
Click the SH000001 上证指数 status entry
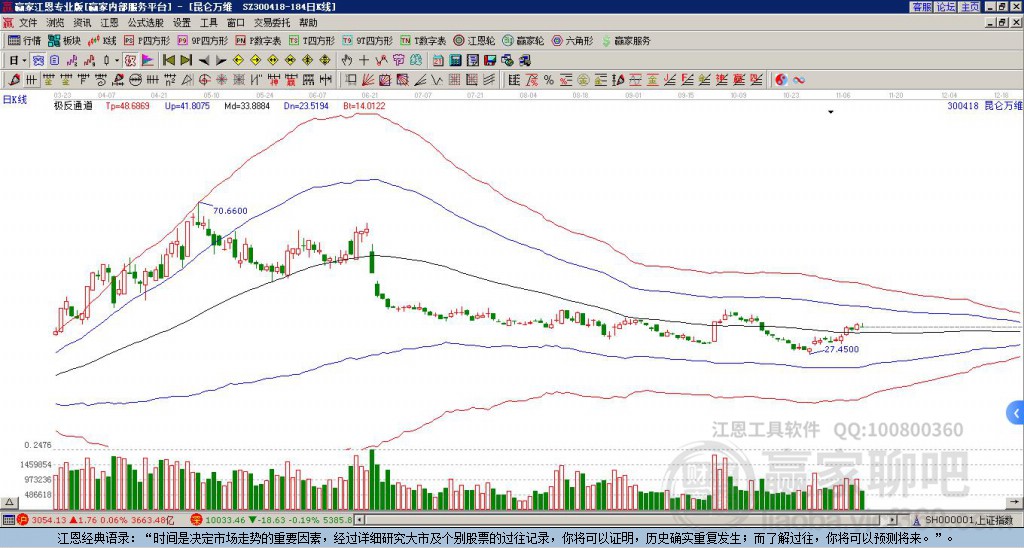970,520
